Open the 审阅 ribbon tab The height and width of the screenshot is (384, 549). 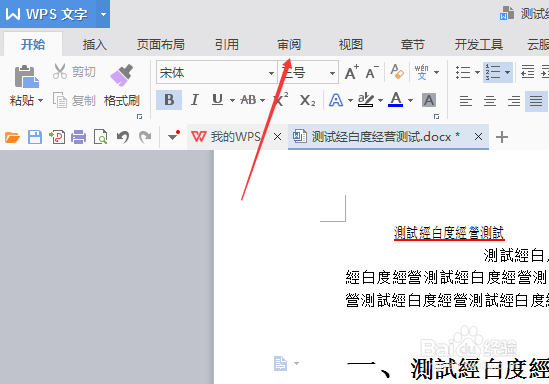[x=289, y=45]
